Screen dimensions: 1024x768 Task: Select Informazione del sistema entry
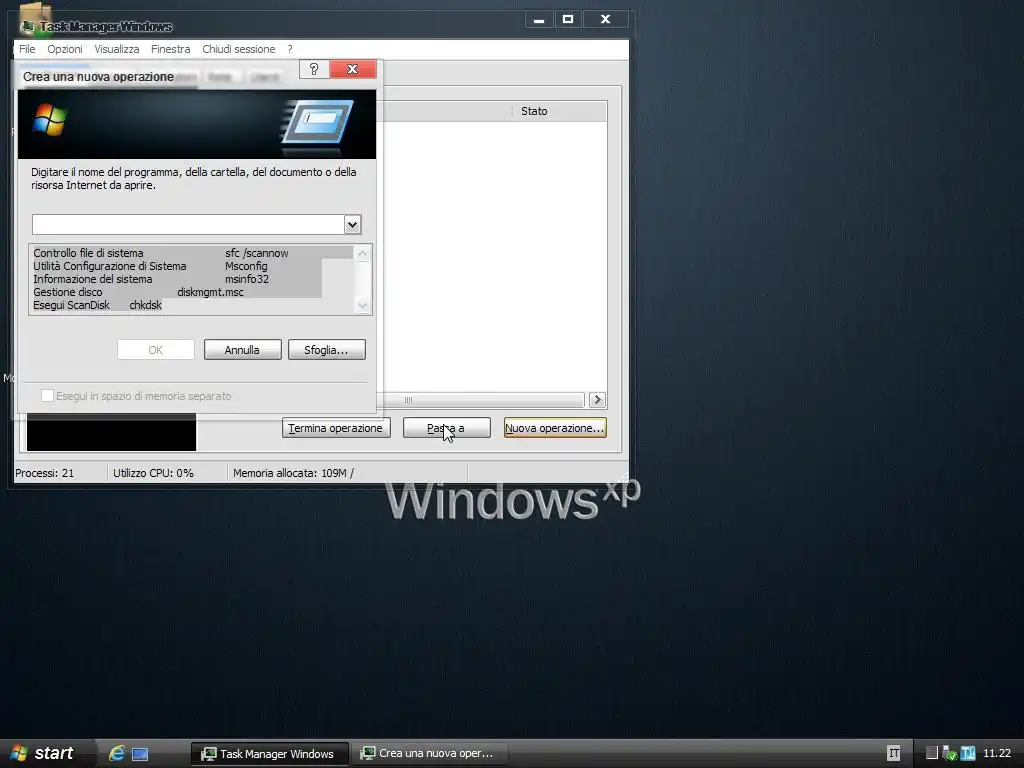click(x=176, y=279)
